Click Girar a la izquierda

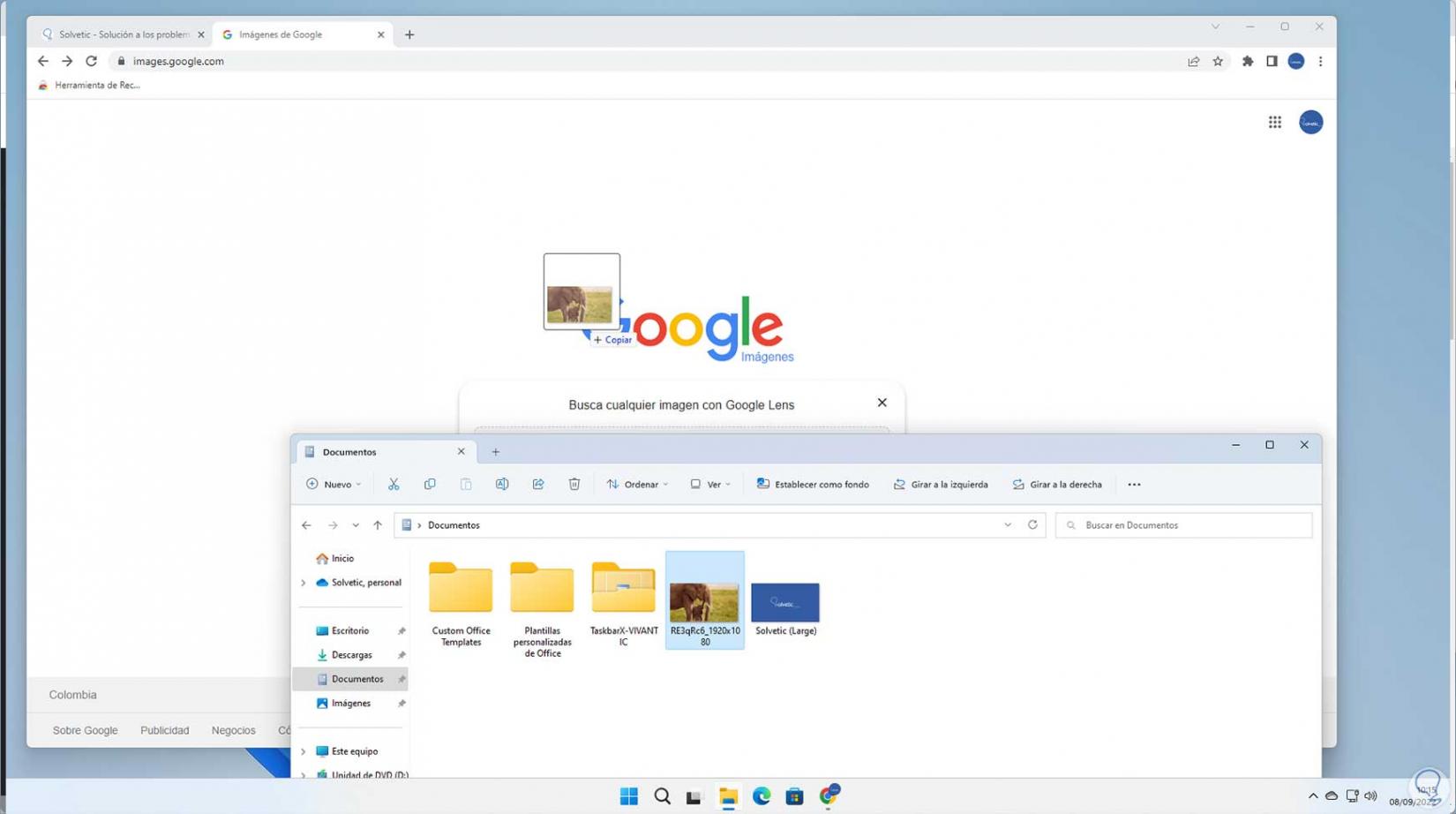(941, 484)
